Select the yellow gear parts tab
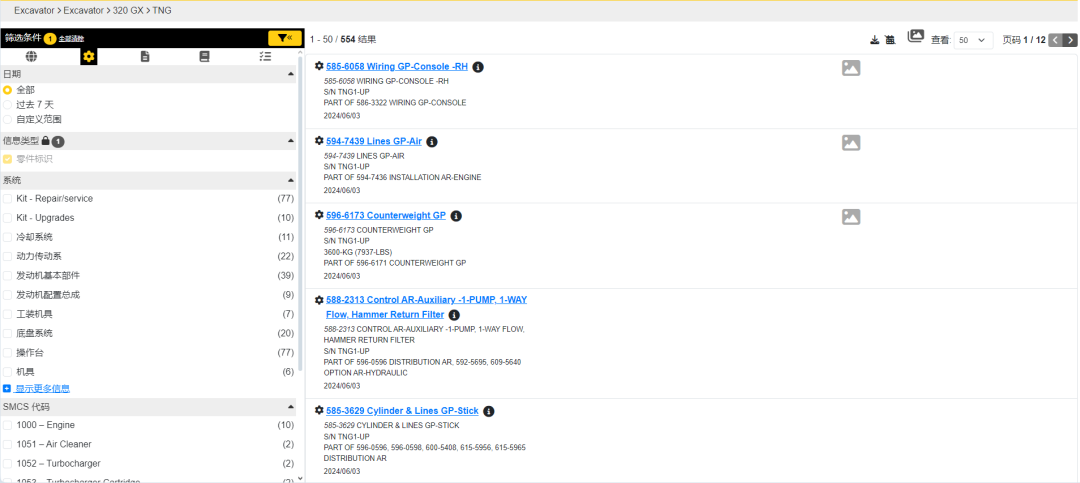This screenshot has height=483, width=1080. (88, 56)
